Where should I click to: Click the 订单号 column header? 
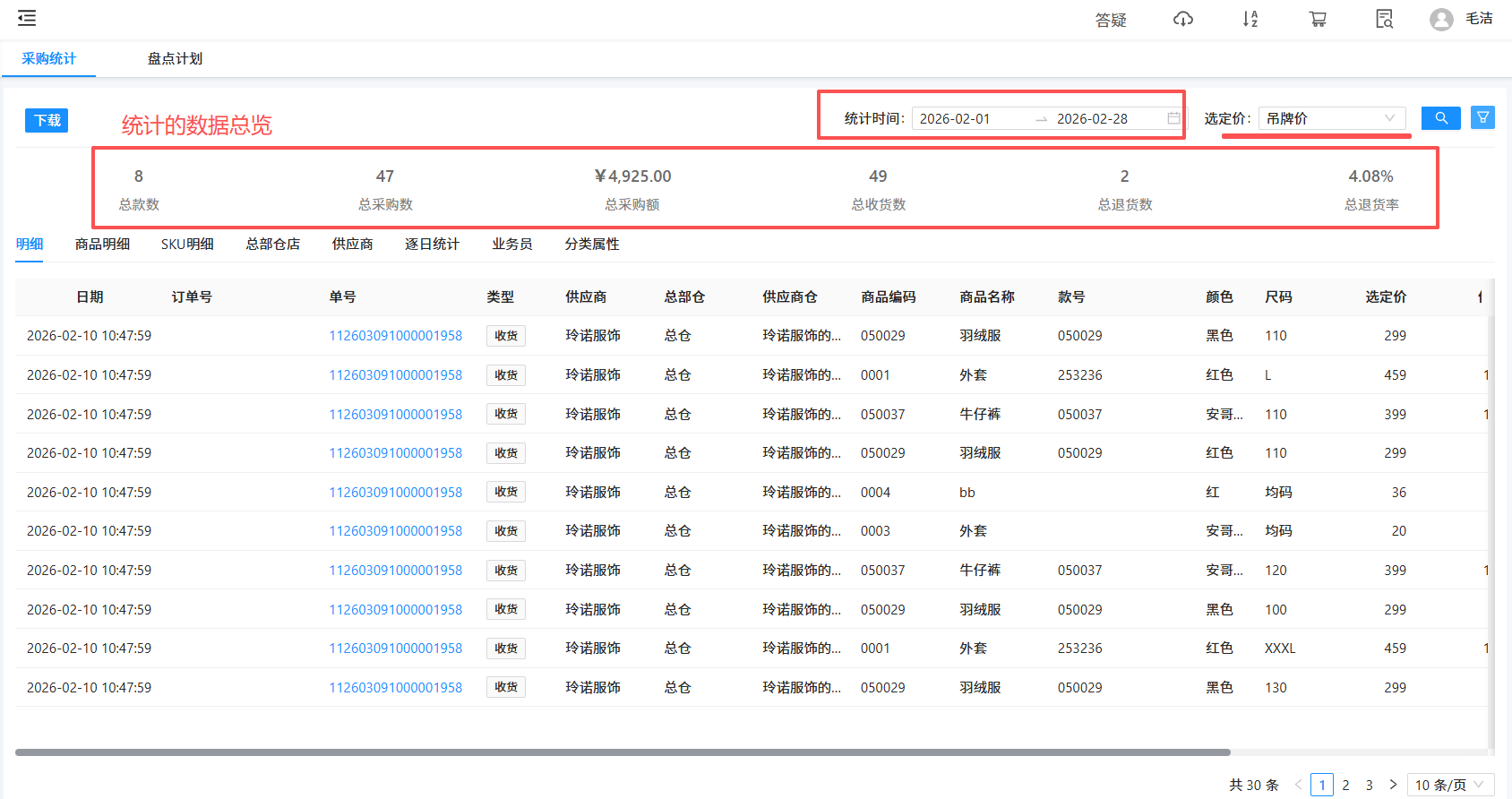192,296
